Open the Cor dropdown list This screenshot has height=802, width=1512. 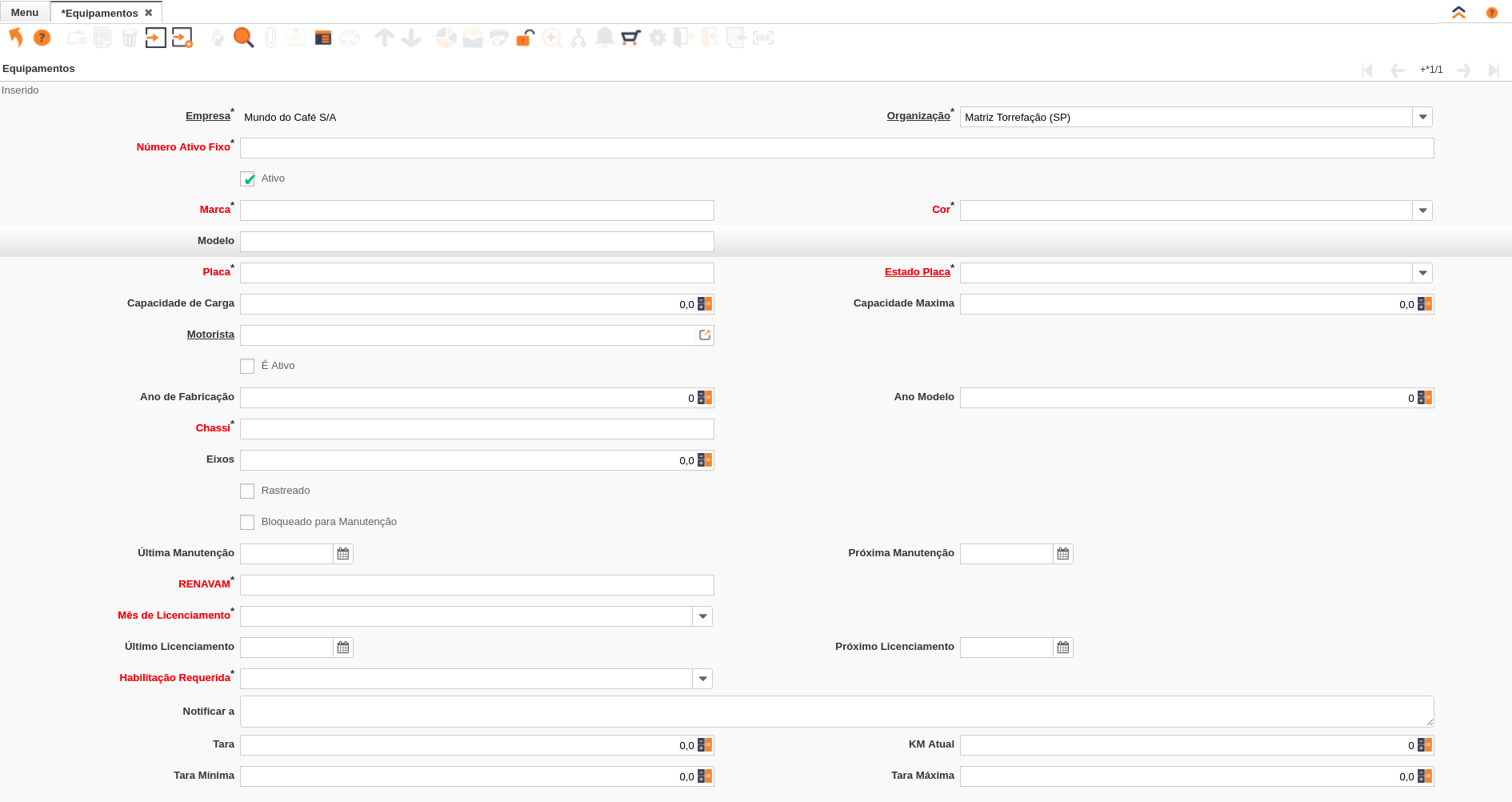[x=1422, y=211]
